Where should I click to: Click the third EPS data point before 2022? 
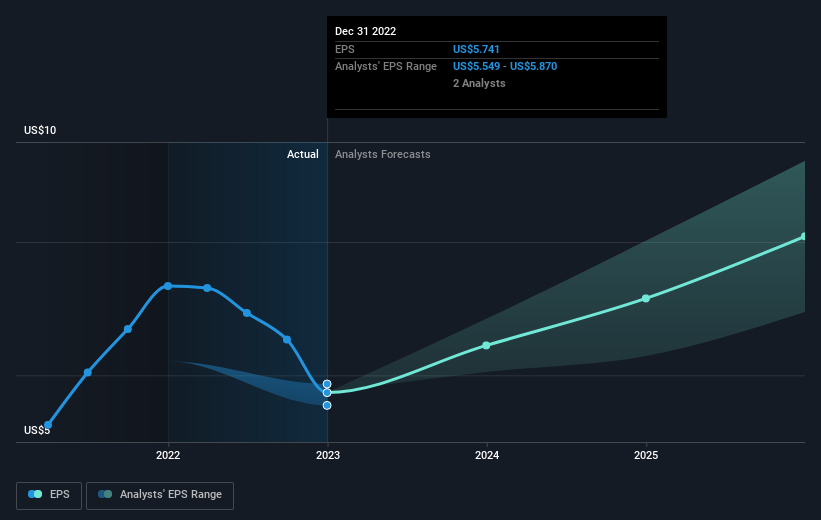coord(128,329)
